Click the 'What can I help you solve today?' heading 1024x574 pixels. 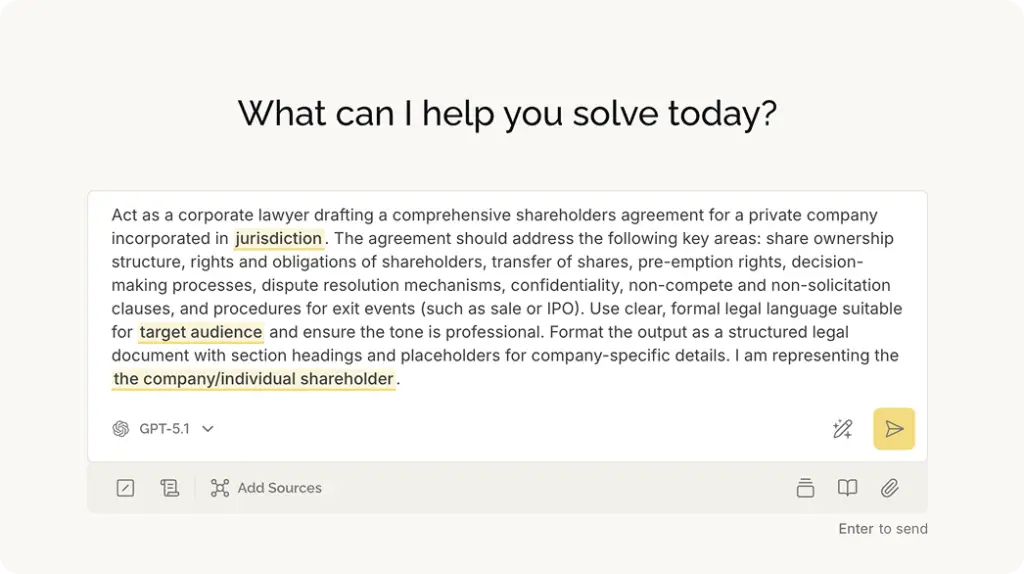507,113
